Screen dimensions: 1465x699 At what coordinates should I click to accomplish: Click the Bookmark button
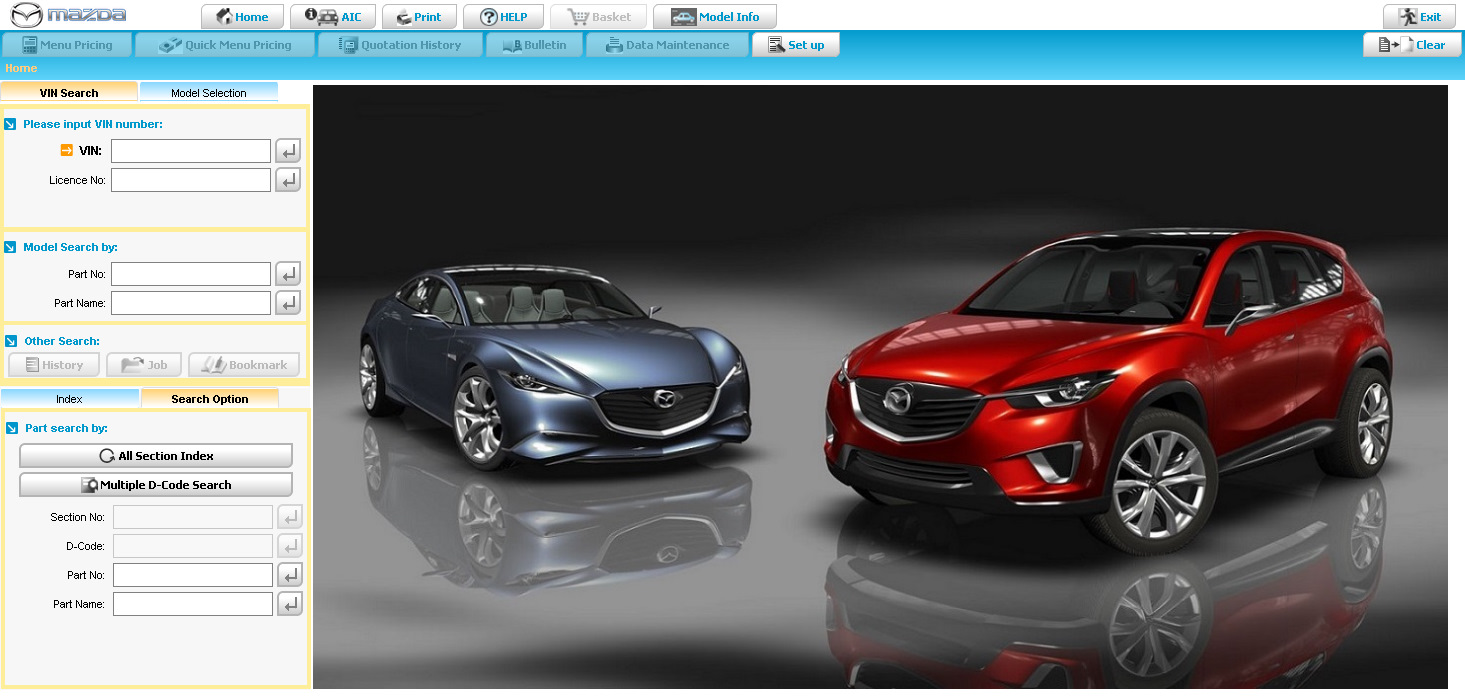point(244,365)
